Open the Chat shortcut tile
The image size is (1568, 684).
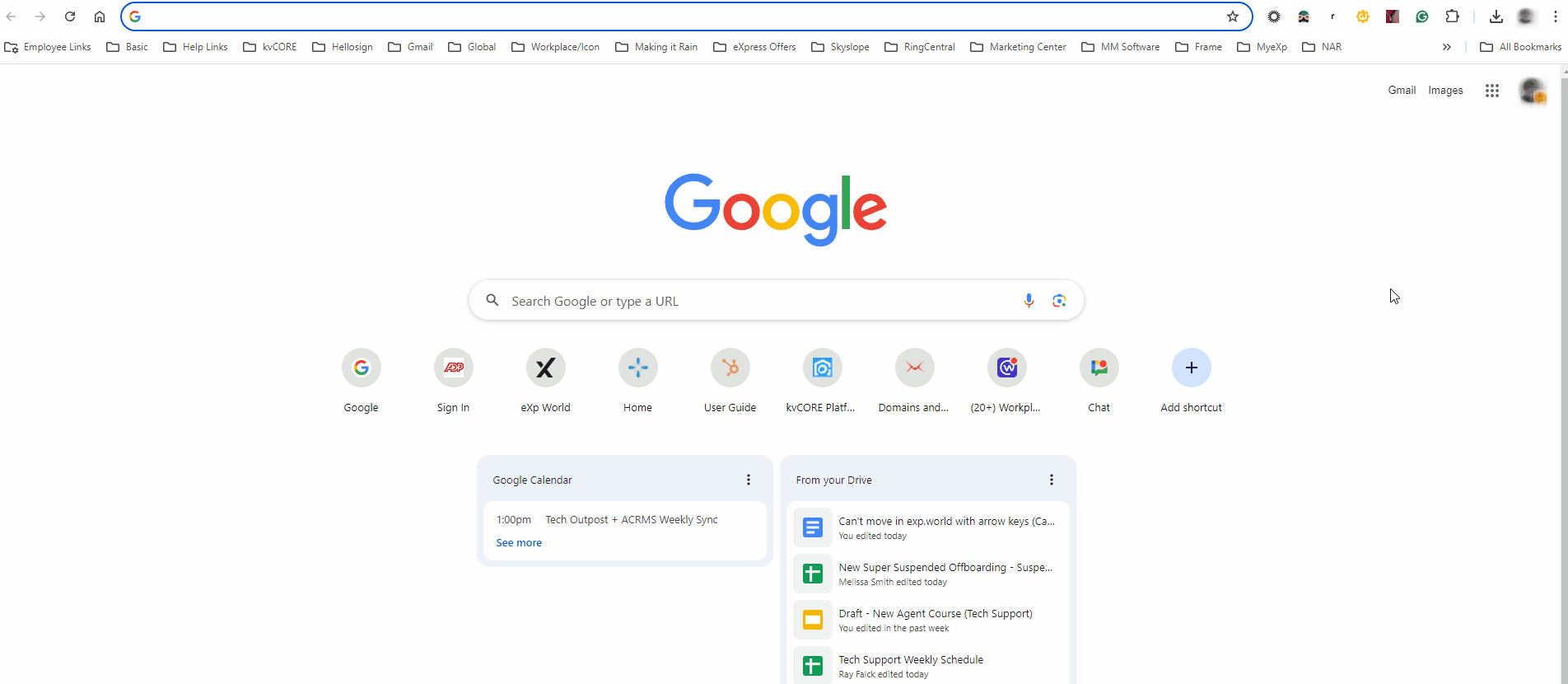[1099, 382]
